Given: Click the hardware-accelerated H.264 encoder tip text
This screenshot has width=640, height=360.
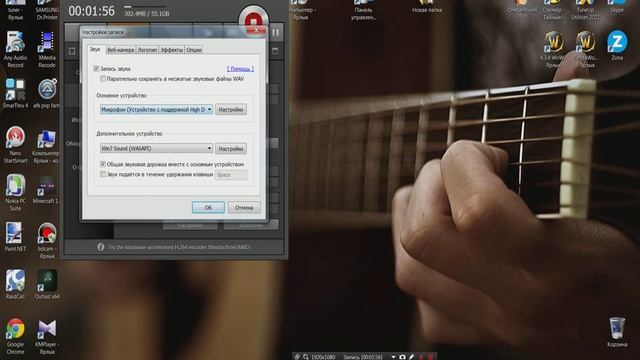Looking at the screenshot, I should pyautogui.click(x=179, y=247).
